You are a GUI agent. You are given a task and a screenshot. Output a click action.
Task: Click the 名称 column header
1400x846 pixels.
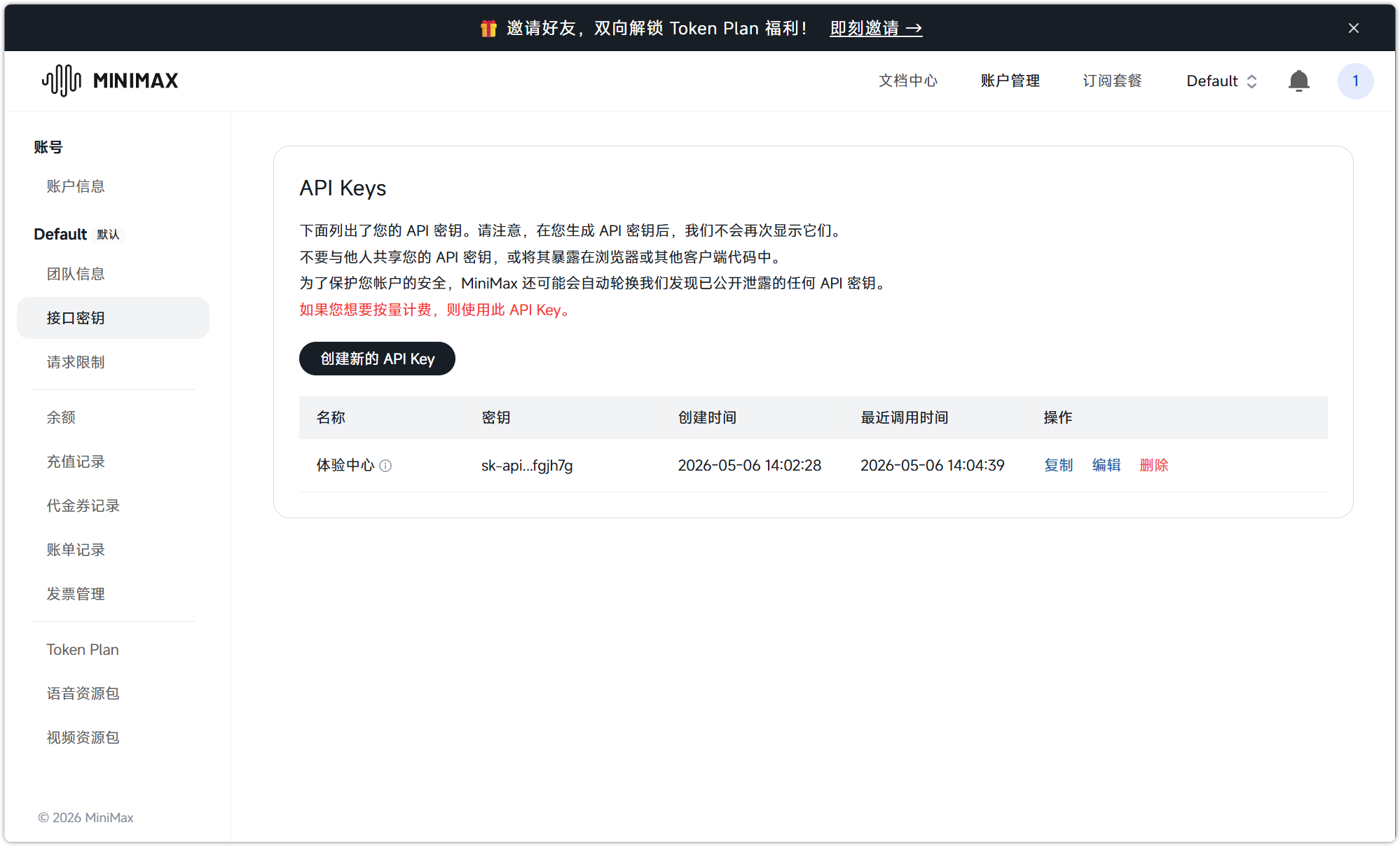[331, 417]
